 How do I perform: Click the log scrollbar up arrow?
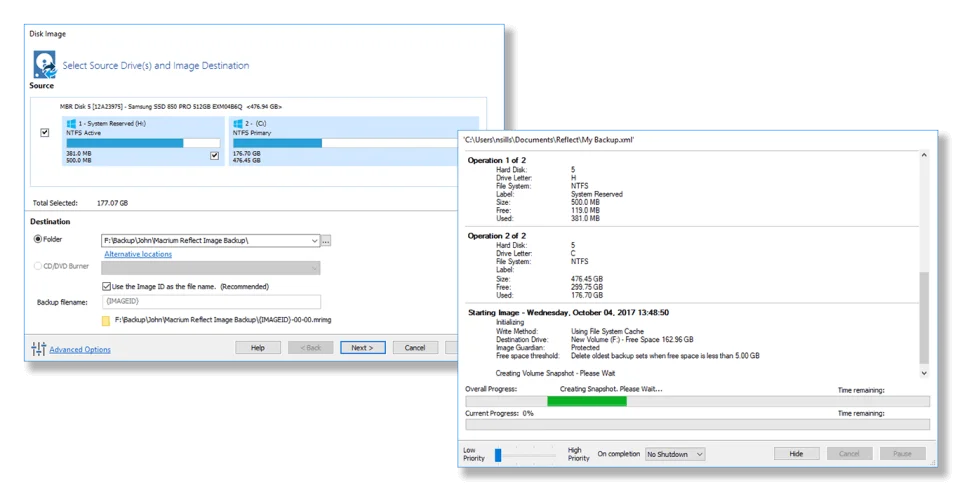(924, 156)
